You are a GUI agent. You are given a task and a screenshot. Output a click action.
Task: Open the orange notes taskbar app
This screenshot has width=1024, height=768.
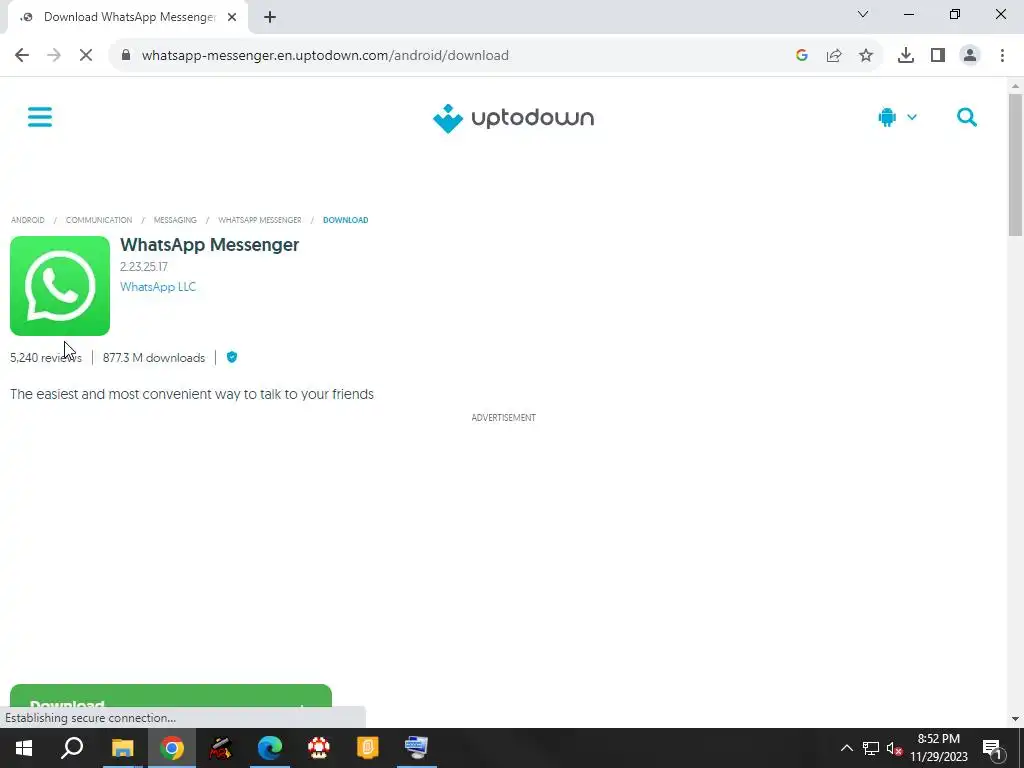368,748
